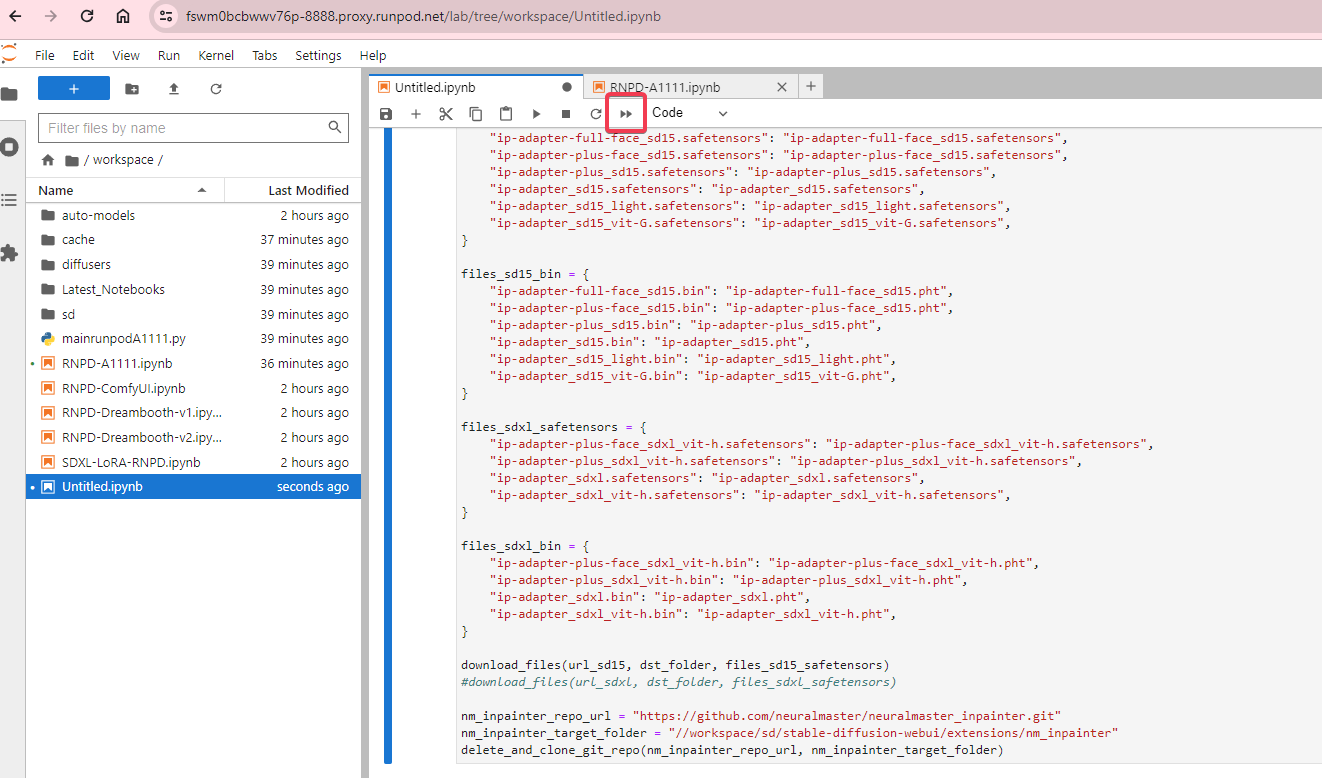
Task: Click the site information icon in address bar
Action: coord(167,17)
